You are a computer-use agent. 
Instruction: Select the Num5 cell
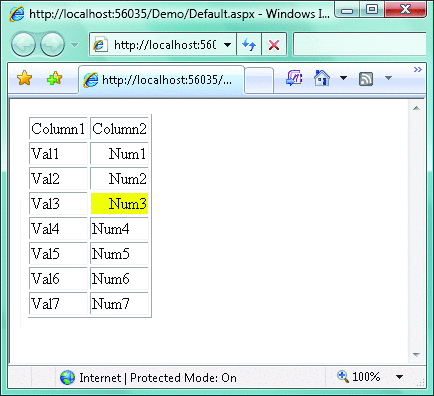[x=119, y=253]
